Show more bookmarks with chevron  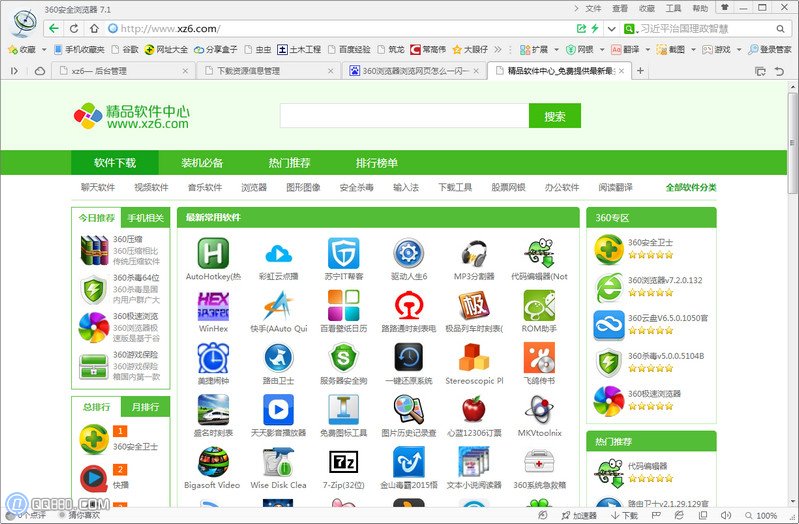(498, 49)
